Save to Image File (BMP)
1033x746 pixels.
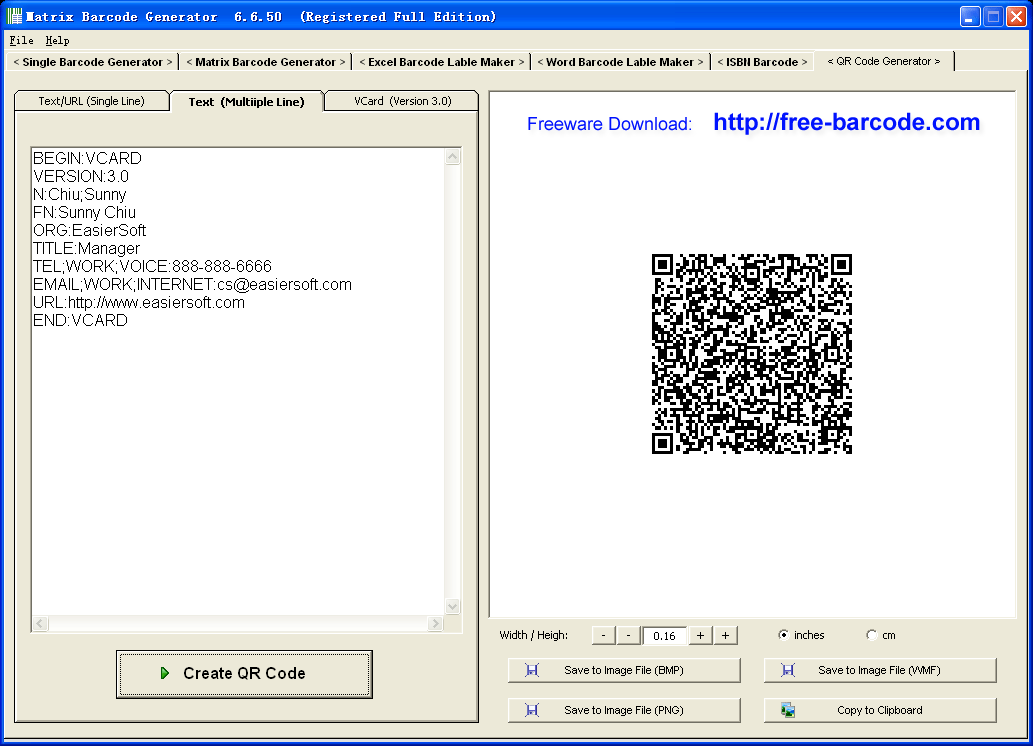624,670
